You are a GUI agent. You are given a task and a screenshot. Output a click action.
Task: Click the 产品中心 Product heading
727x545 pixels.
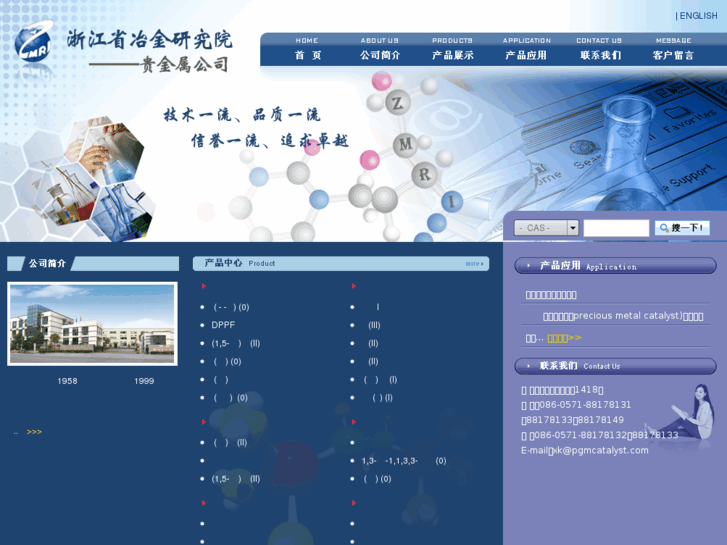pyautogui.click(x=240, y=263)
